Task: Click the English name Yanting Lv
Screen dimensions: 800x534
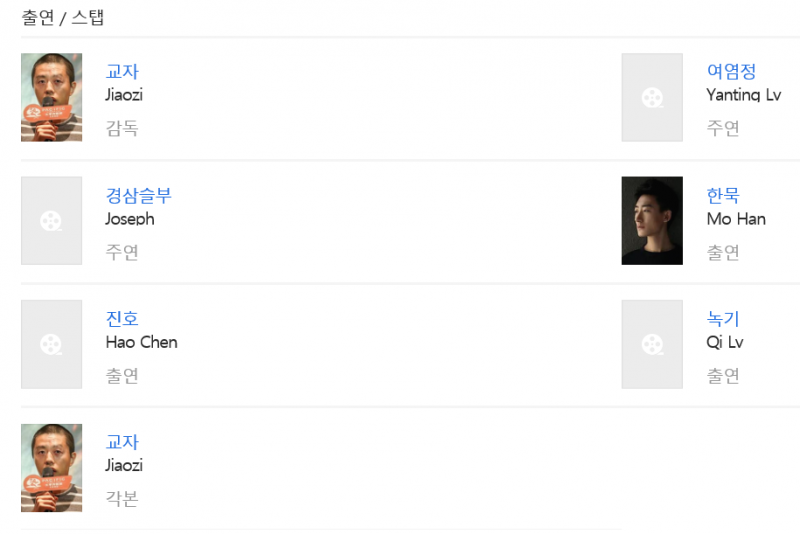Action: pos(743,95)
